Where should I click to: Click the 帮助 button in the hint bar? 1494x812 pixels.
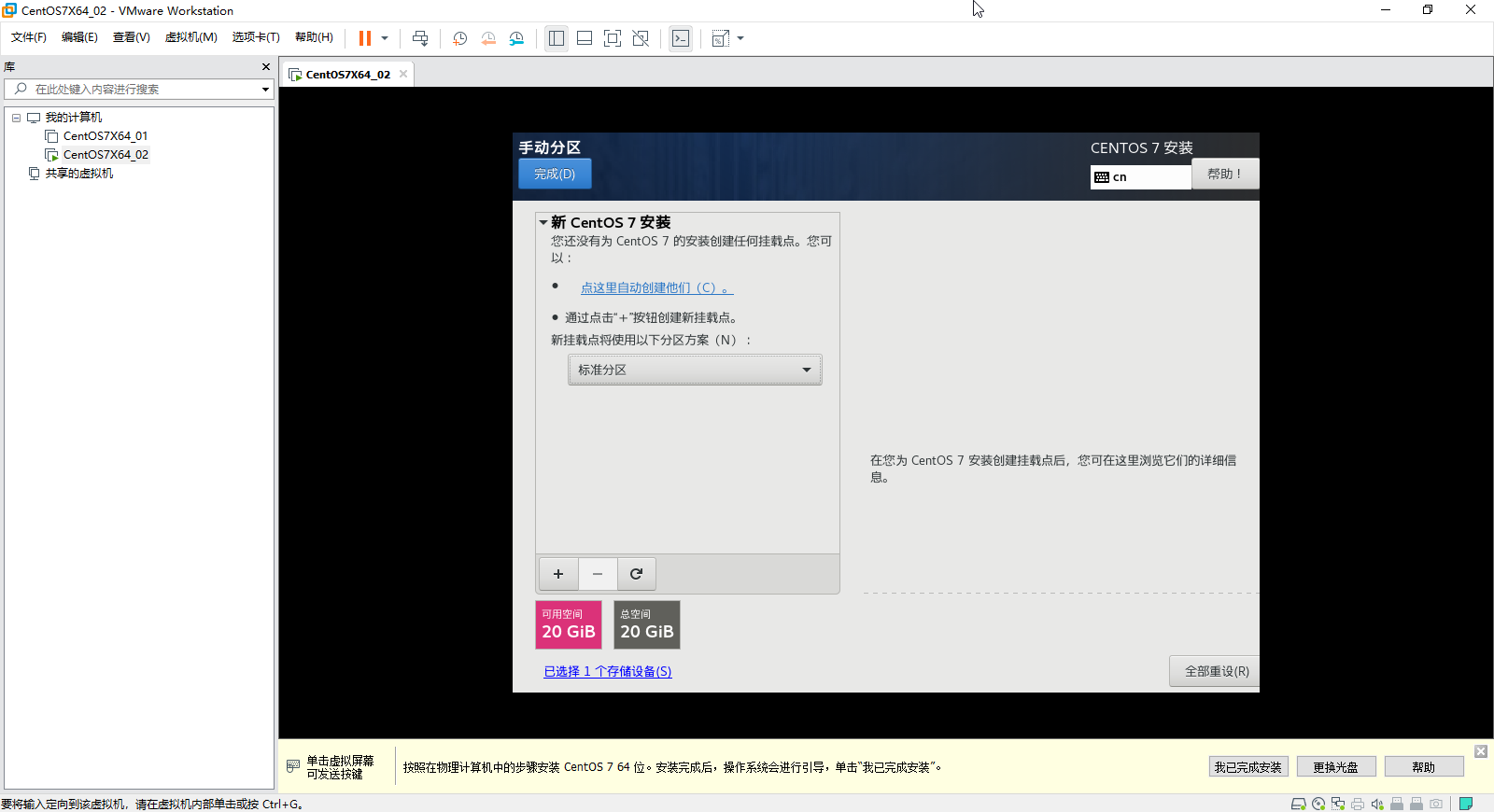point(1424,767)
